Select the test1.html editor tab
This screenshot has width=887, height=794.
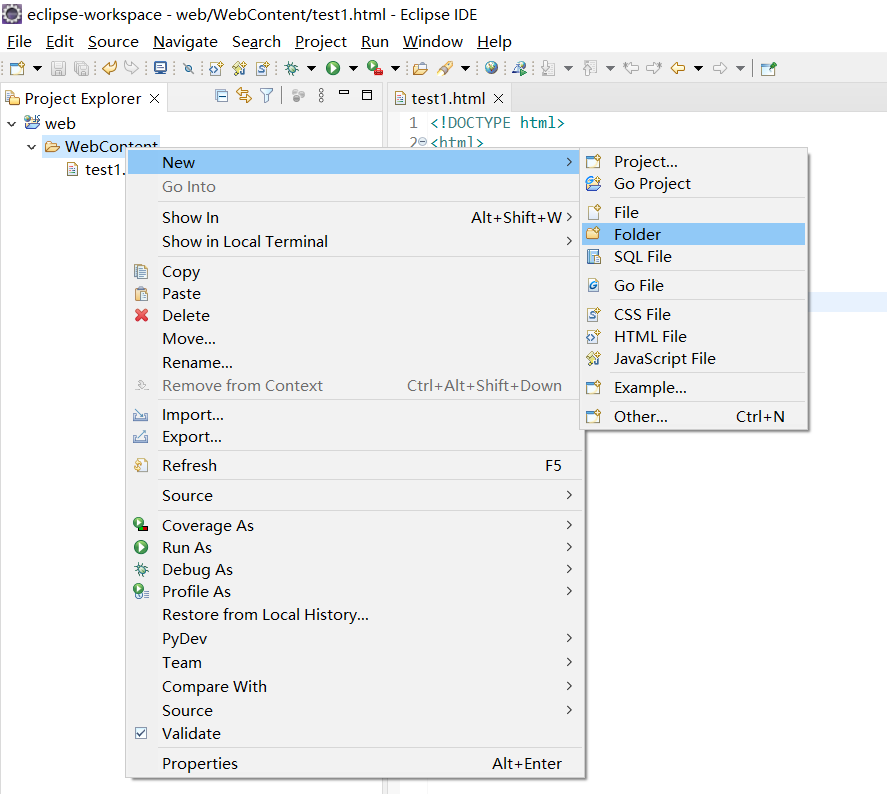[448, 98]
